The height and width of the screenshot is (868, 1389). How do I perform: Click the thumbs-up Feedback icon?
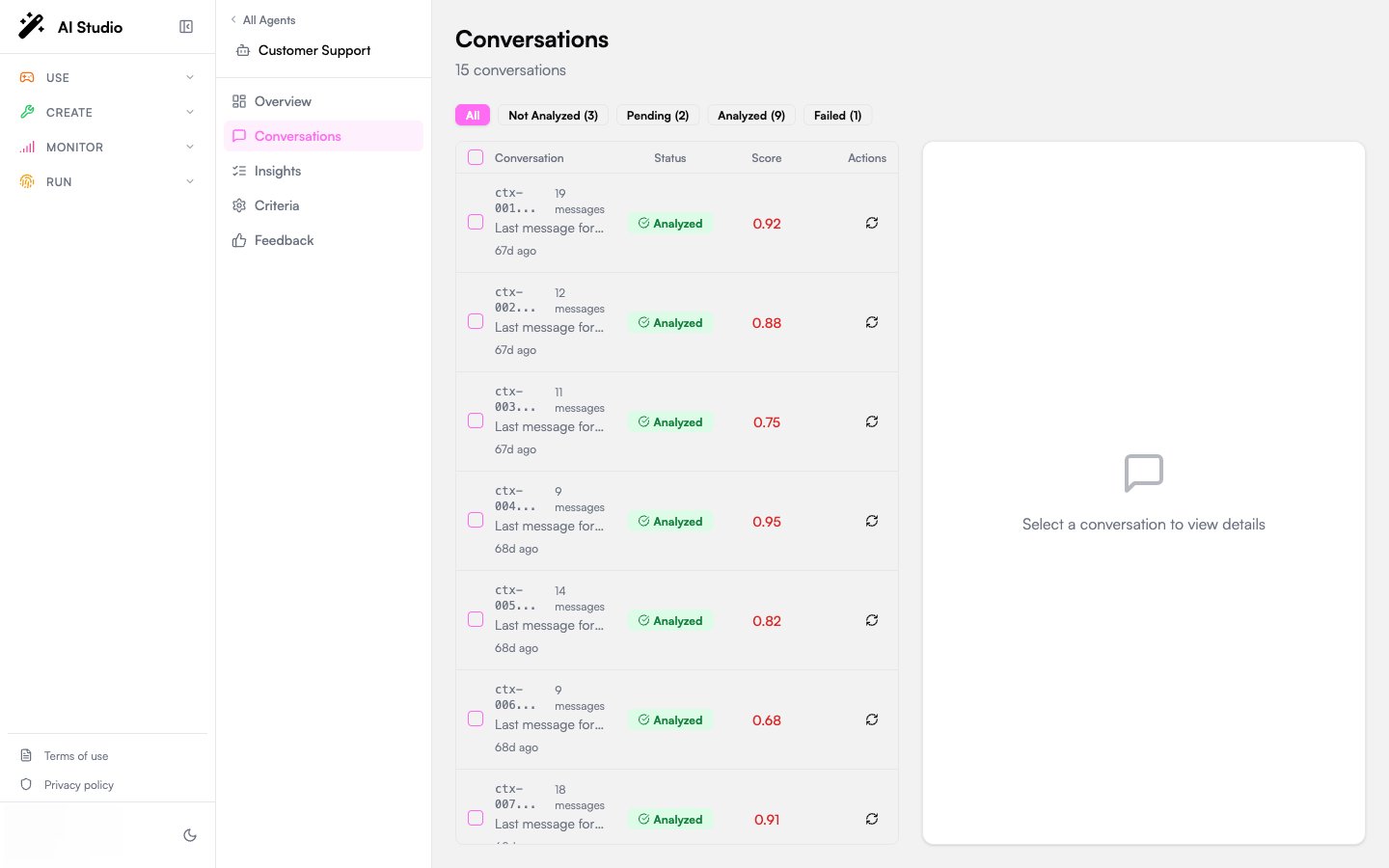(239, 240)
